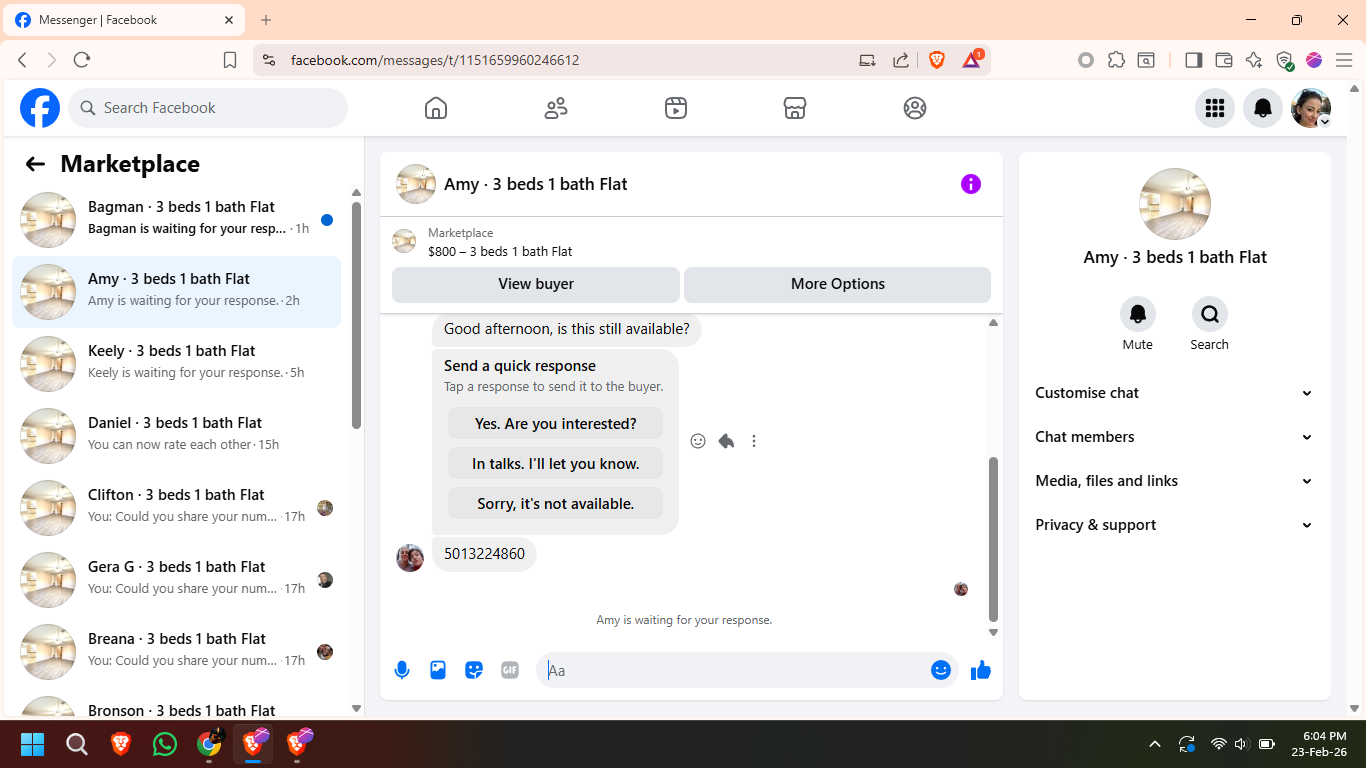Open Facebook notifications bell
1366x768 pixels.
[x=1263, y=108]
